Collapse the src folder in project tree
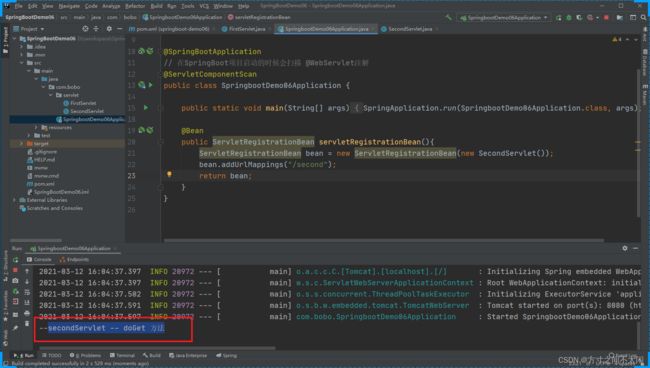The image size is (650, 368). (22, 63)
